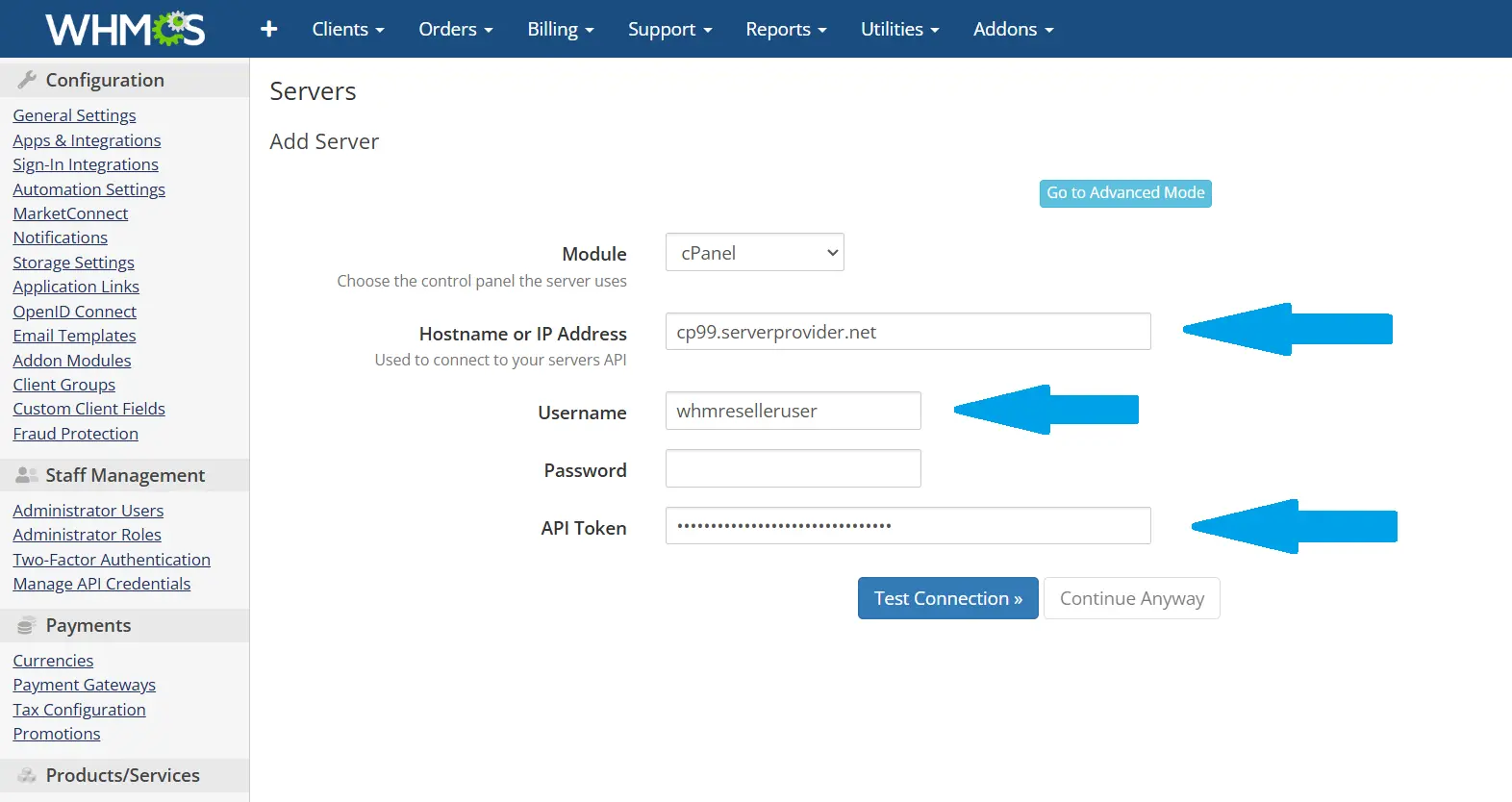Click the WHMCS logo
1512x802 pixels.
coord(125,29)
